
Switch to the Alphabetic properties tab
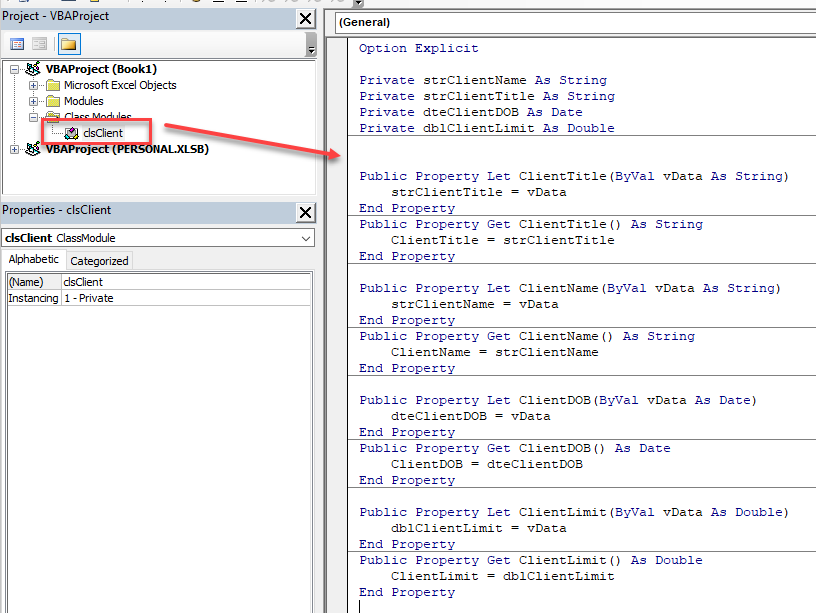click(x=34, y=259)
